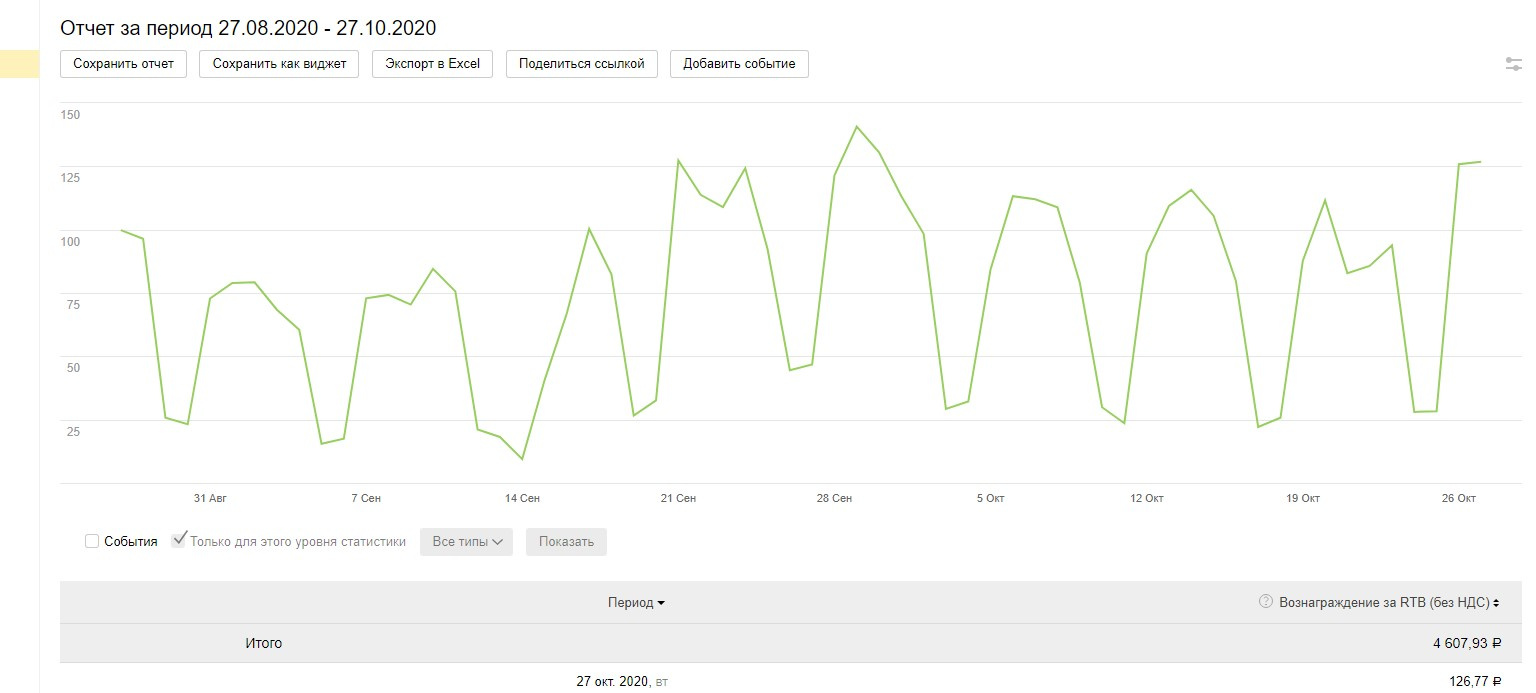
Task: Click y-axis label 125
Action: coord(70,178)
